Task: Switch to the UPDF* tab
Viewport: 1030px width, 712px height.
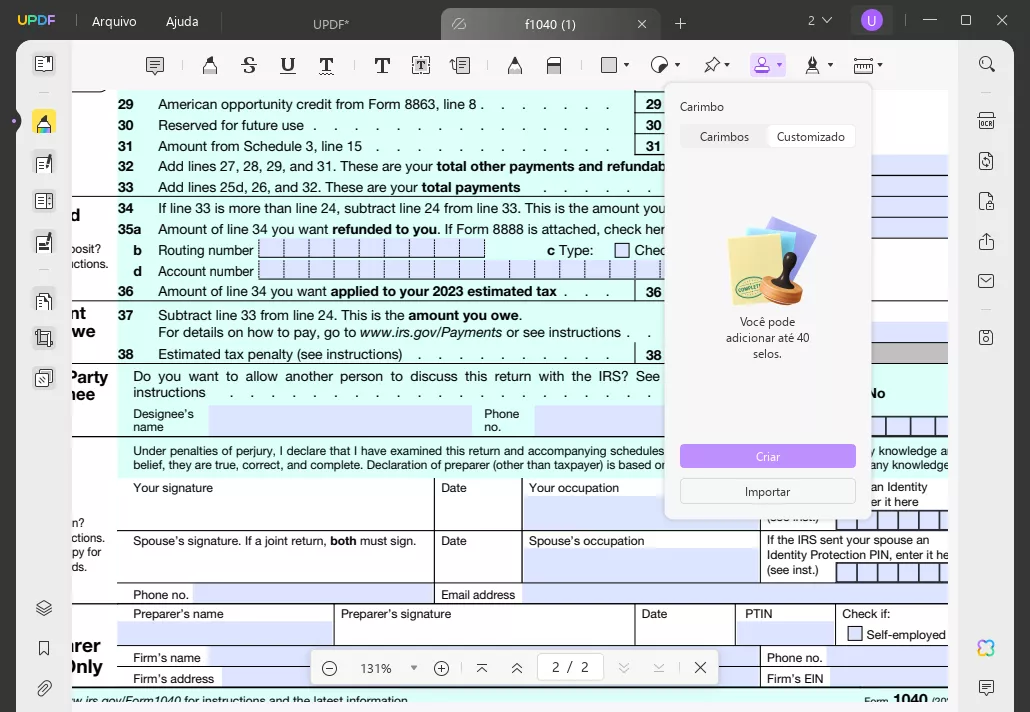Action: (331, 24)
